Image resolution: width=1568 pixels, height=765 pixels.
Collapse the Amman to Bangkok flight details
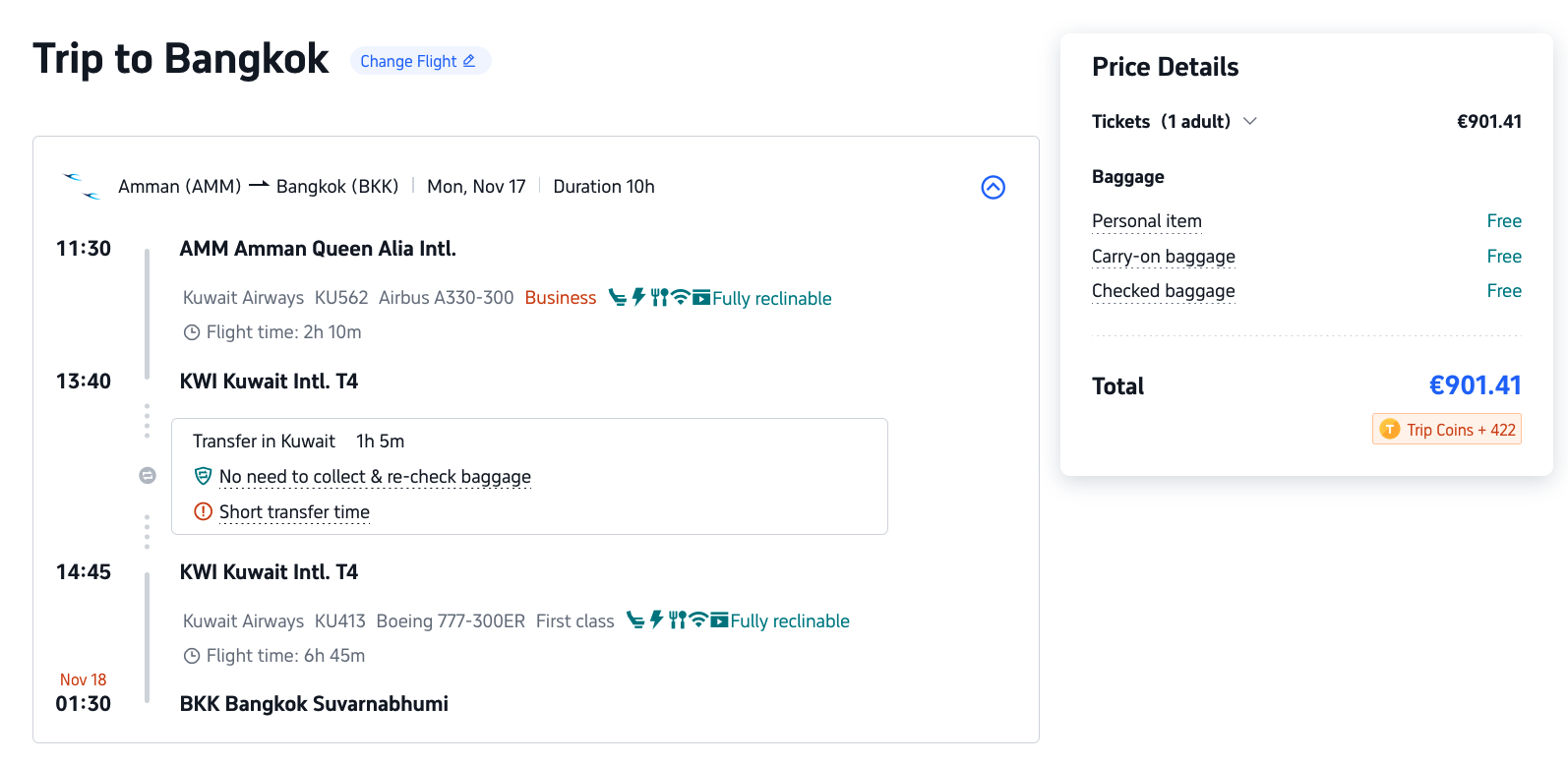[x=993, y=187]
